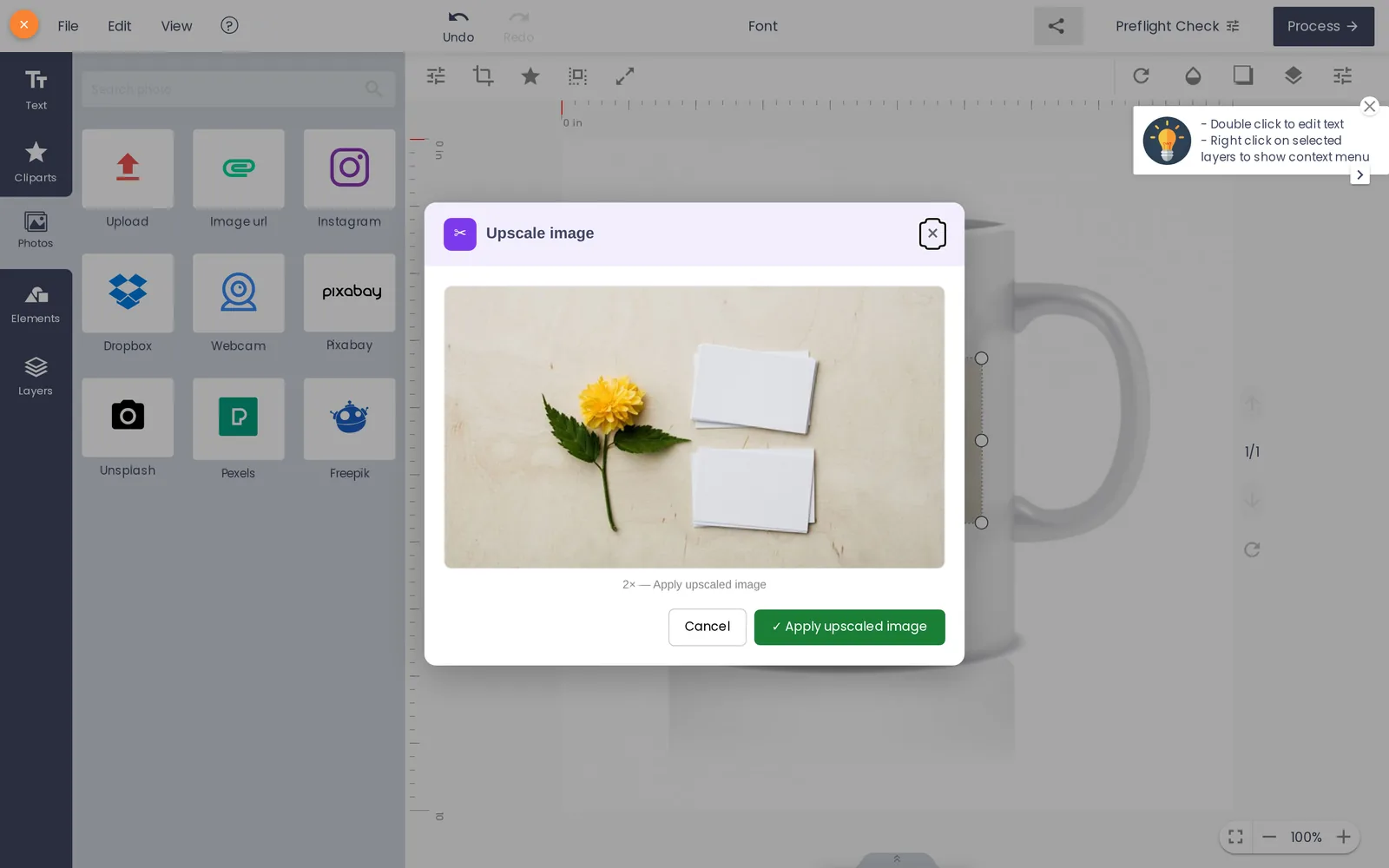Click the help question mark icon
Image resolution: width=1389 pixels, height=868 pixels.
tap(229, 25)
